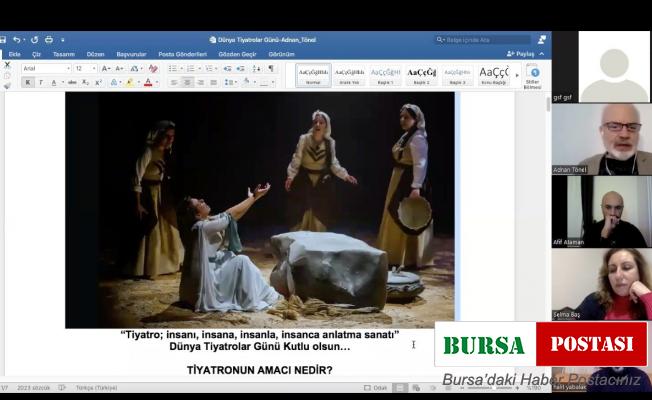The height and width of the screenshot is (400, 652).
Task: Click the user account icon in title bar
Action: [x=542, y=40]
